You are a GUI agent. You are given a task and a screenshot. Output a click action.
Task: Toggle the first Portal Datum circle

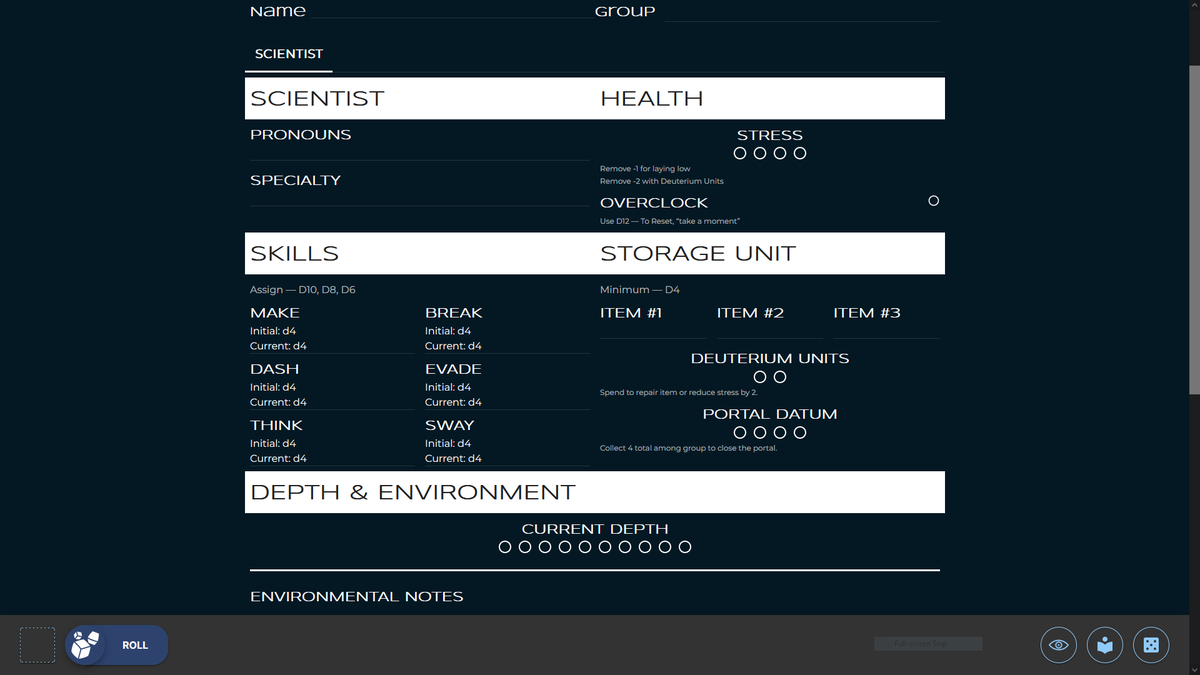pyautogui.click(x=740, y=433)
